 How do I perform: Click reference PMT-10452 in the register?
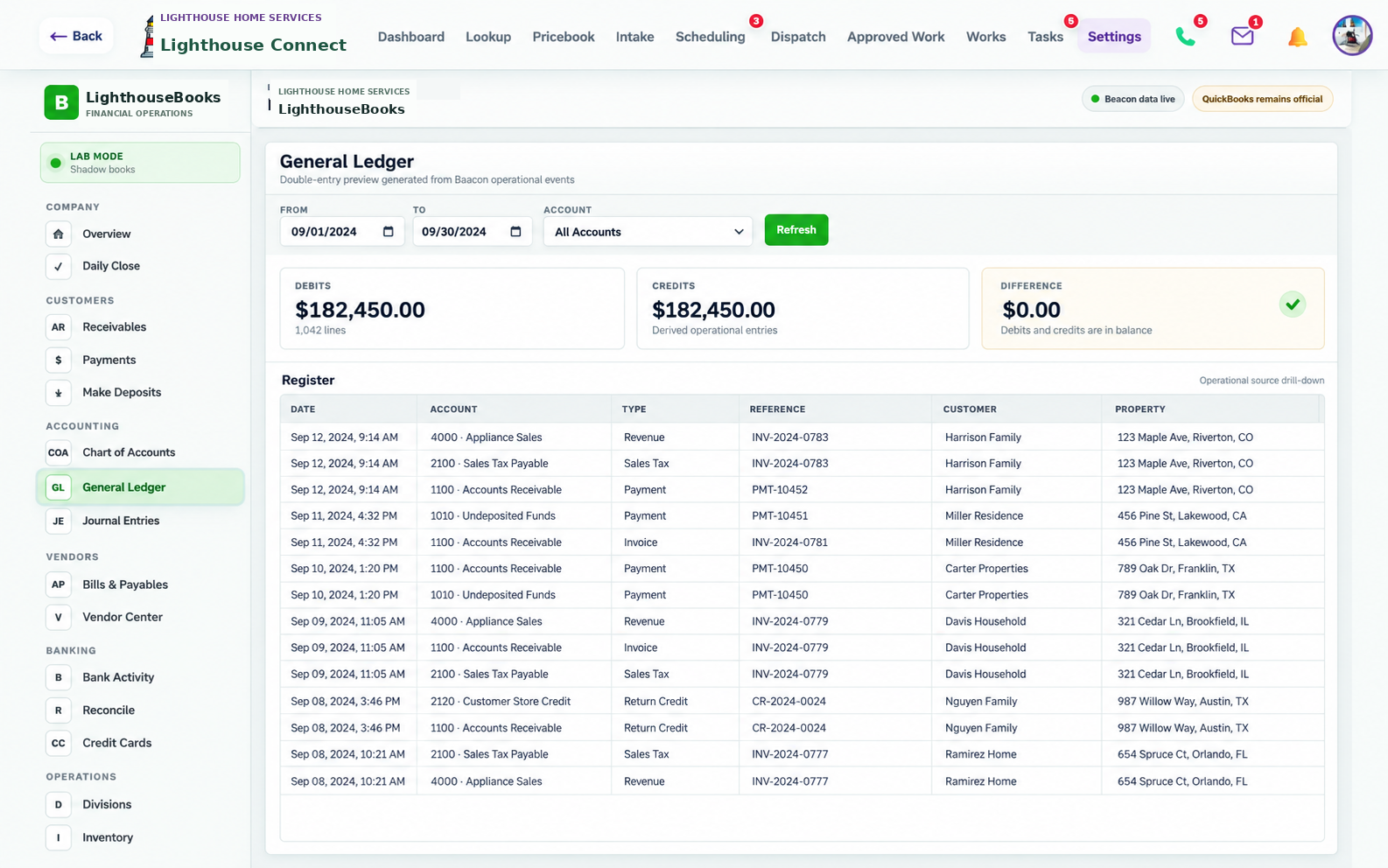click(780, 490)
